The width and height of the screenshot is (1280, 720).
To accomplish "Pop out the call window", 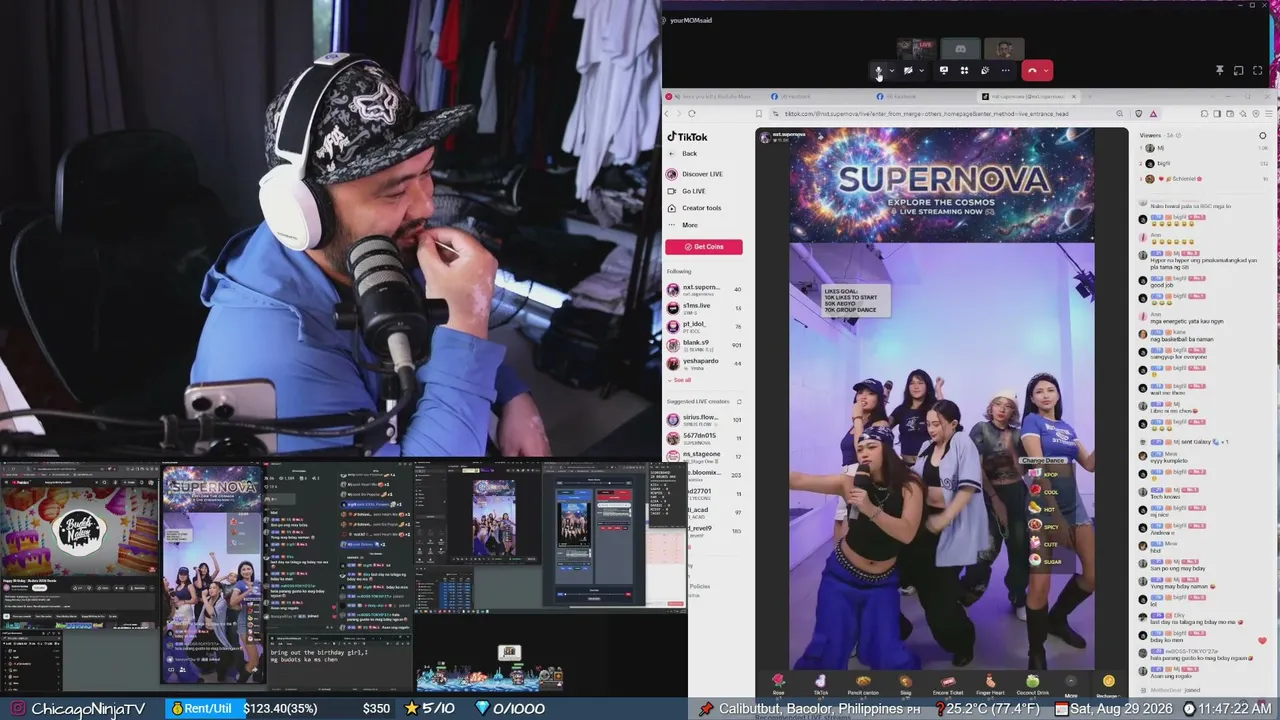I will click(1238, 71).
